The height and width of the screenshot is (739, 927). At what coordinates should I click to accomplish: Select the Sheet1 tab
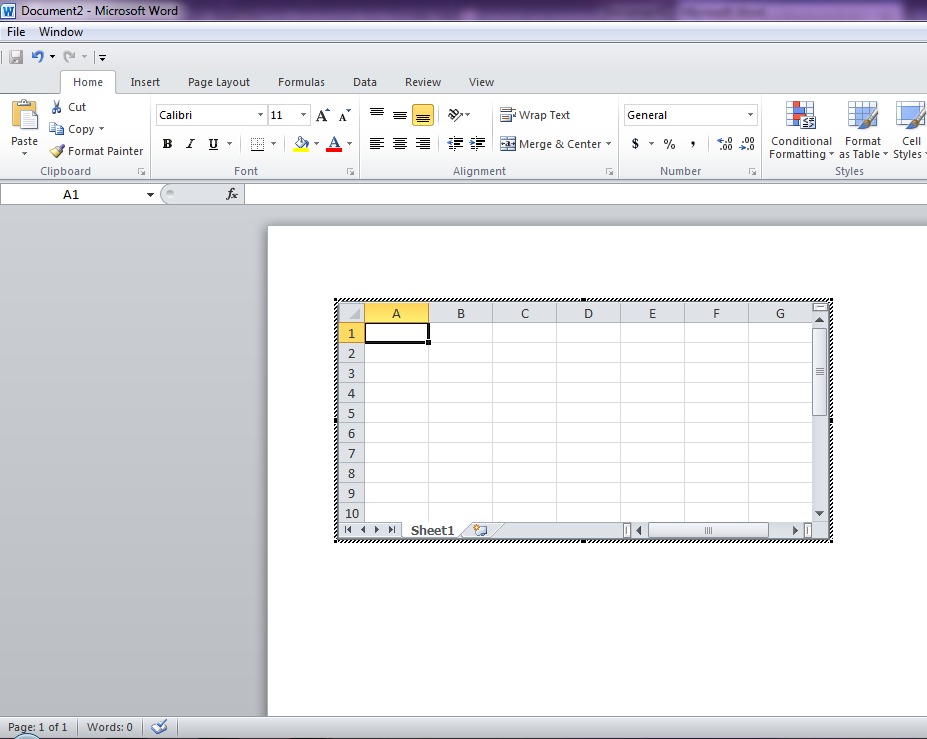[432, 529]
